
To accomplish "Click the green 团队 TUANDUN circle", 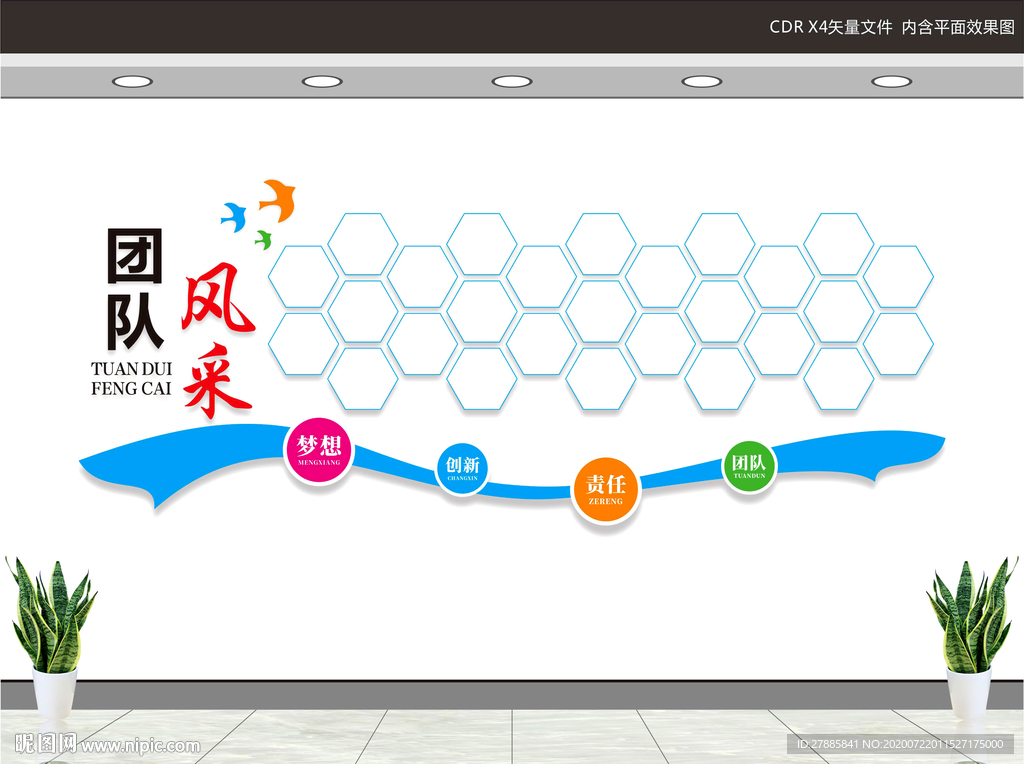I will click(x=749, y=466).
